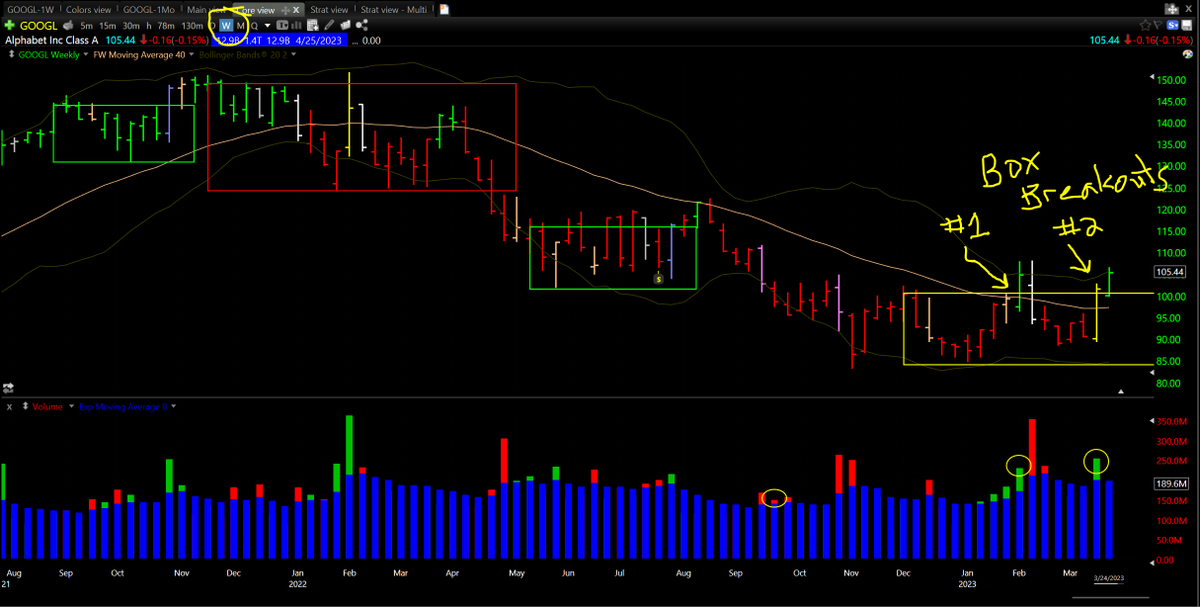Click the Bollinger Bands 20 2 label
The image size is (1200, 607).
243,54
